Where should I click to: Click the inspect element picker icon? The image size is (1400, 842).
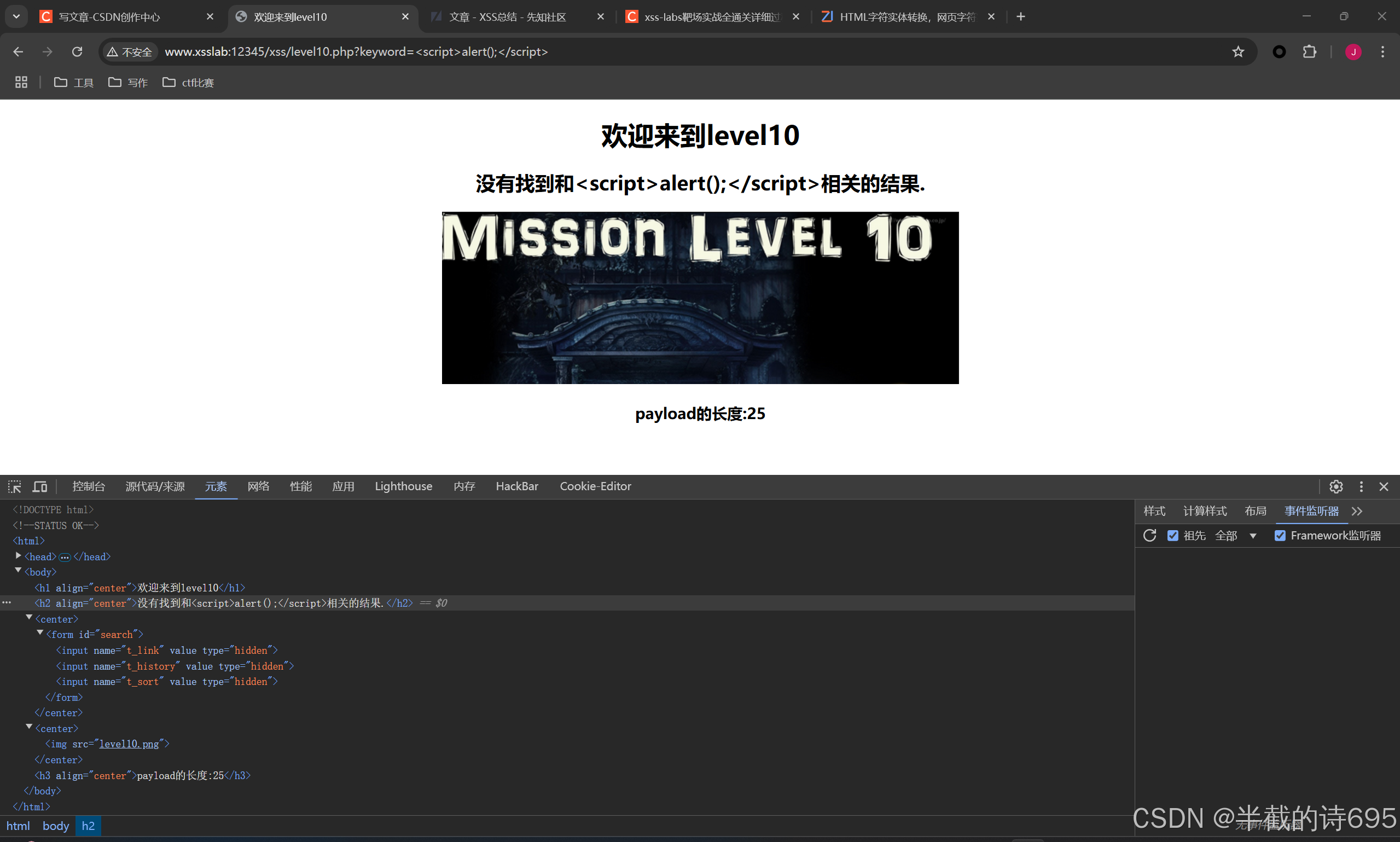click(15, 486)
